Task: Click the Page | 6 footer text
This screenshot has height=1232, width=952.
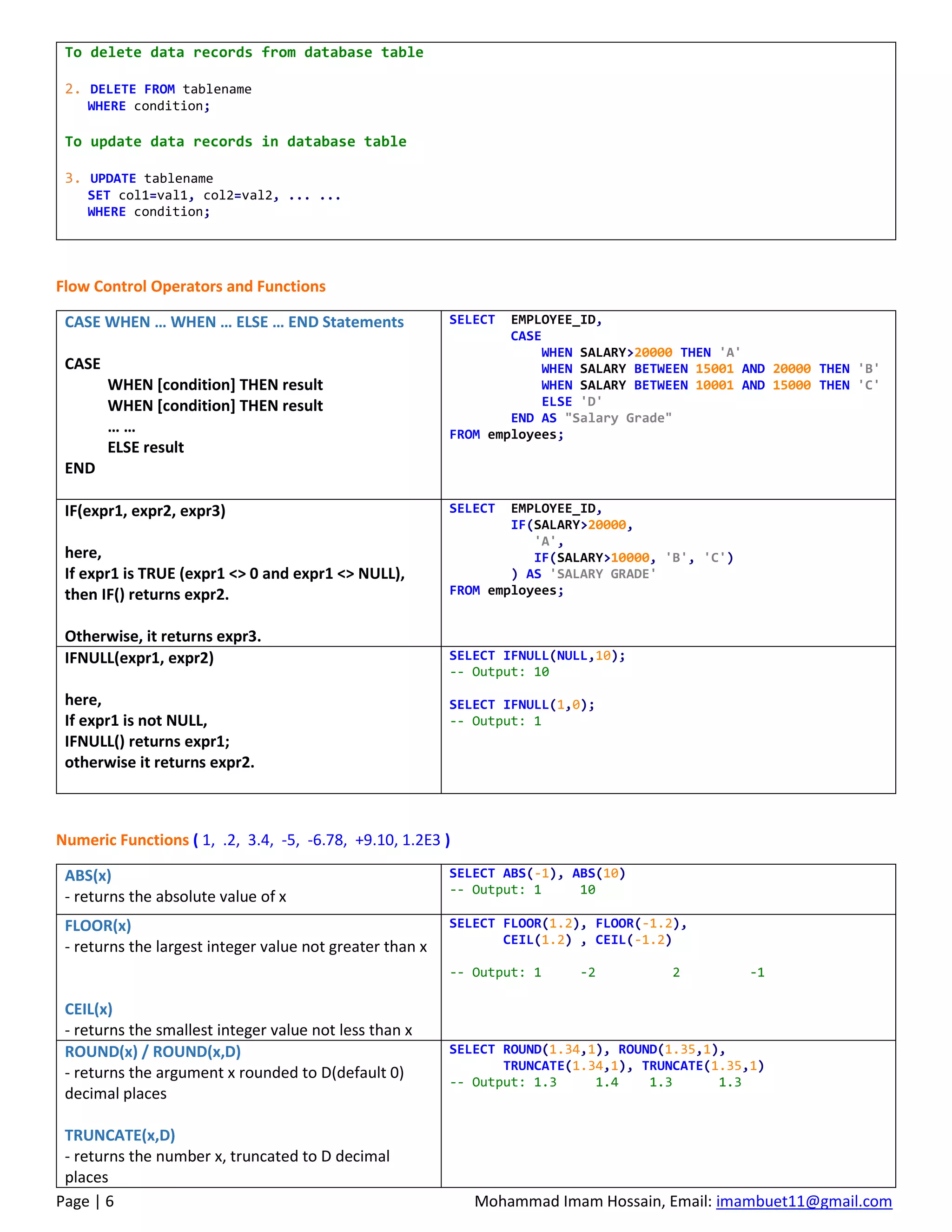Action: 85,1201
